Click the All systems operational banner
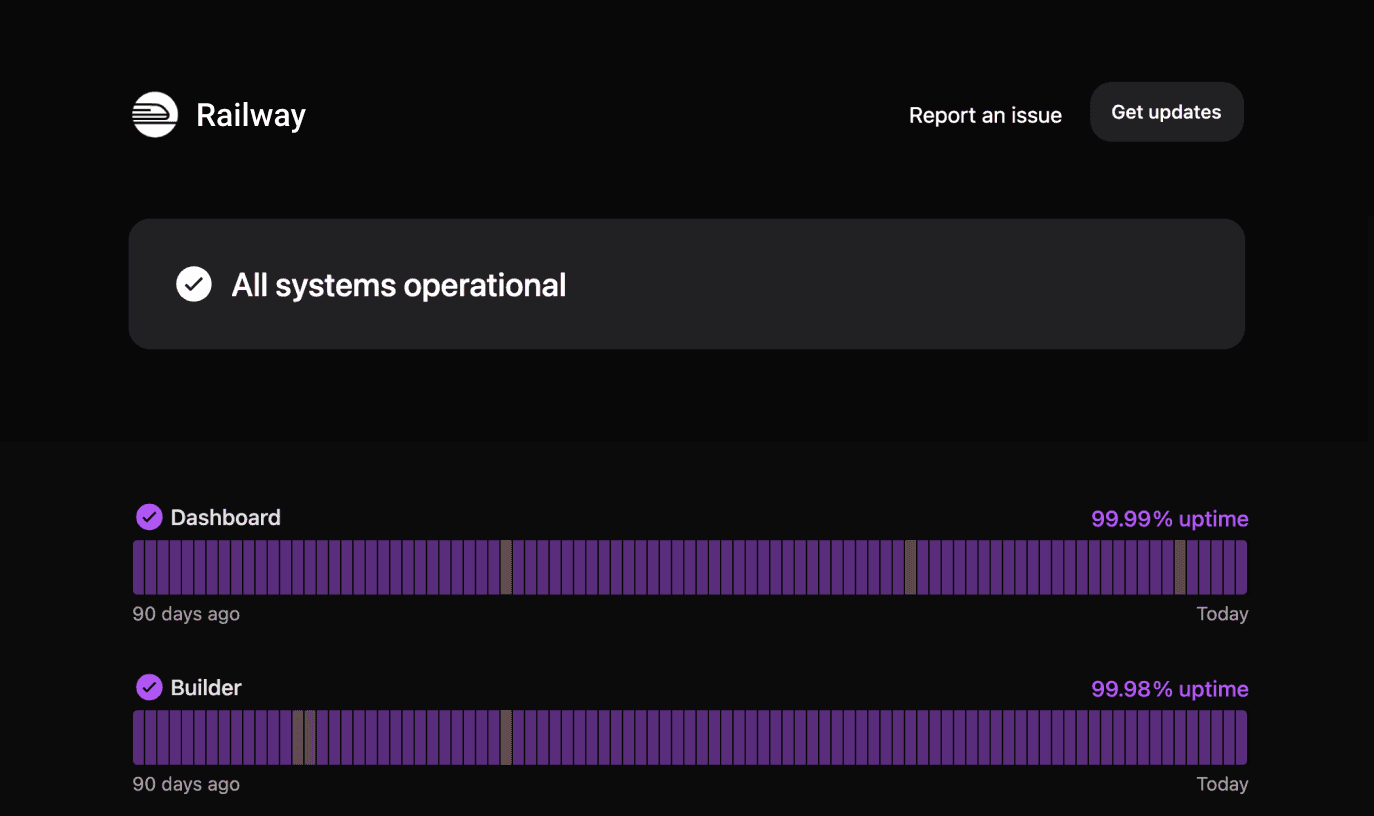 (x=687, y=284)
